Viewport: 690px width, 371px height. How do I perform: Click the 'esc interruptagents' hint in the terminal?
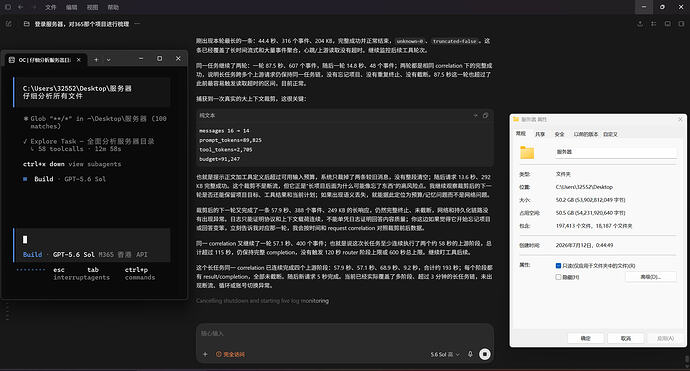(x=81, y=274)
